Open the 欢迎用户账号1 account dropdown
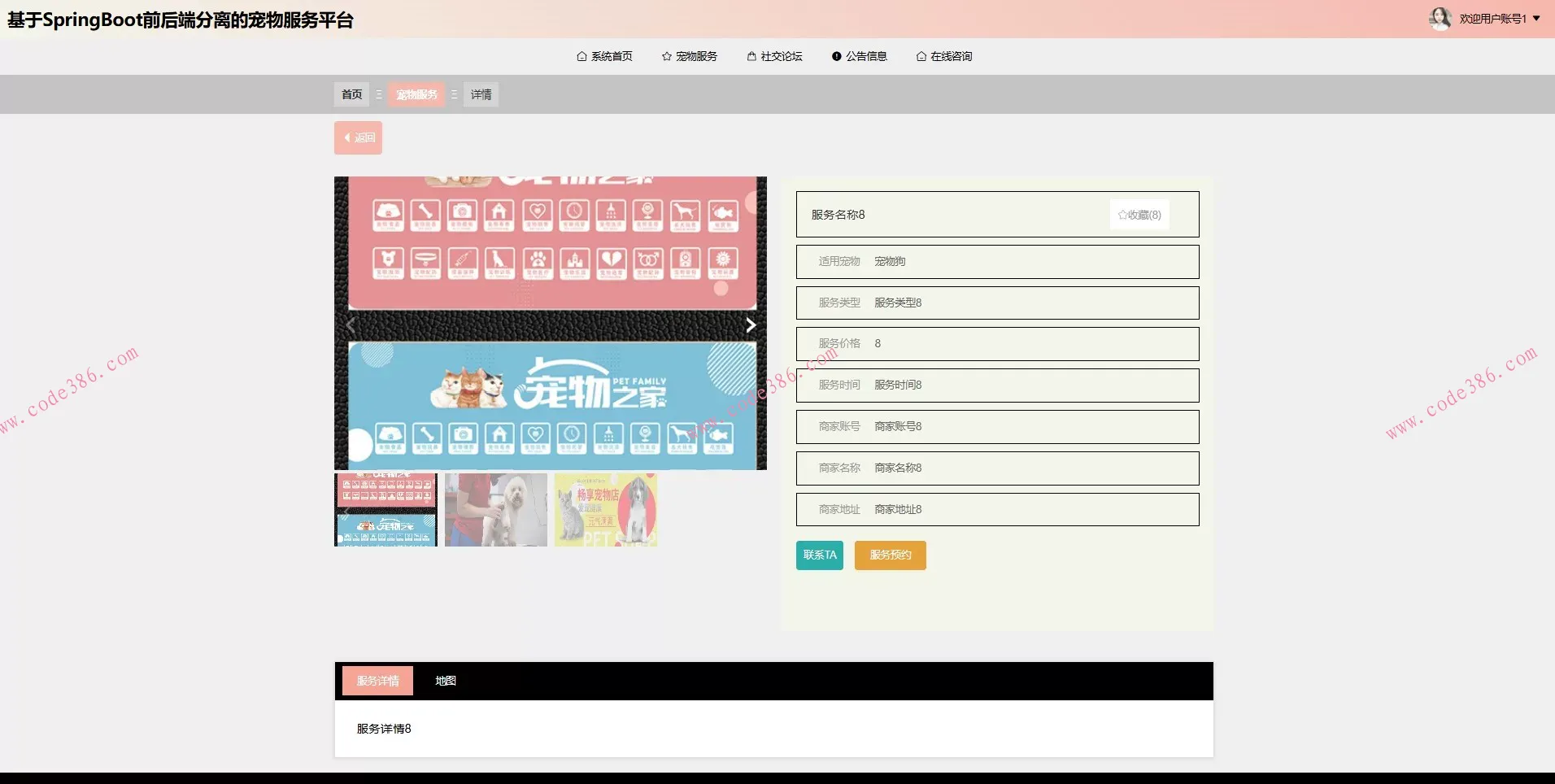This screenshot has width=1555, height=784. [1495, 18]
